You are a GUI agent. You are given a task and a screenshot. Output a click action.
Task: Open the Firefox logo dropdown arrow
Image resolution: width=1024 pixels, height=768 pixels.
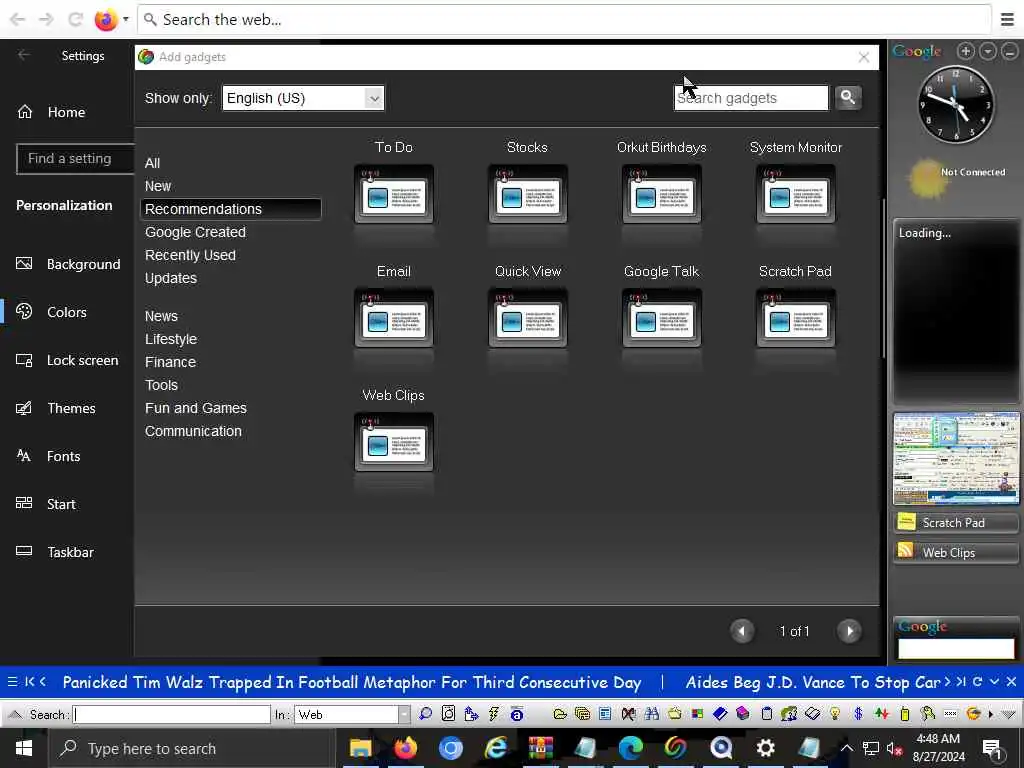[x=125, y=20]
